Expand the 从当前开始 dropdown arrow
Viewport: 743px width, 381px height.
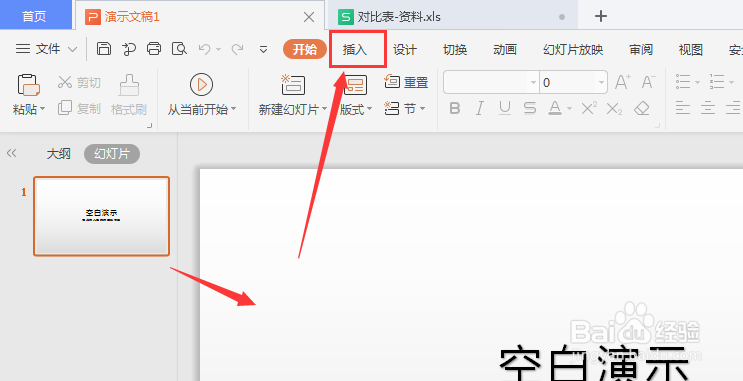pyautogui.click(x=233, y=109)
